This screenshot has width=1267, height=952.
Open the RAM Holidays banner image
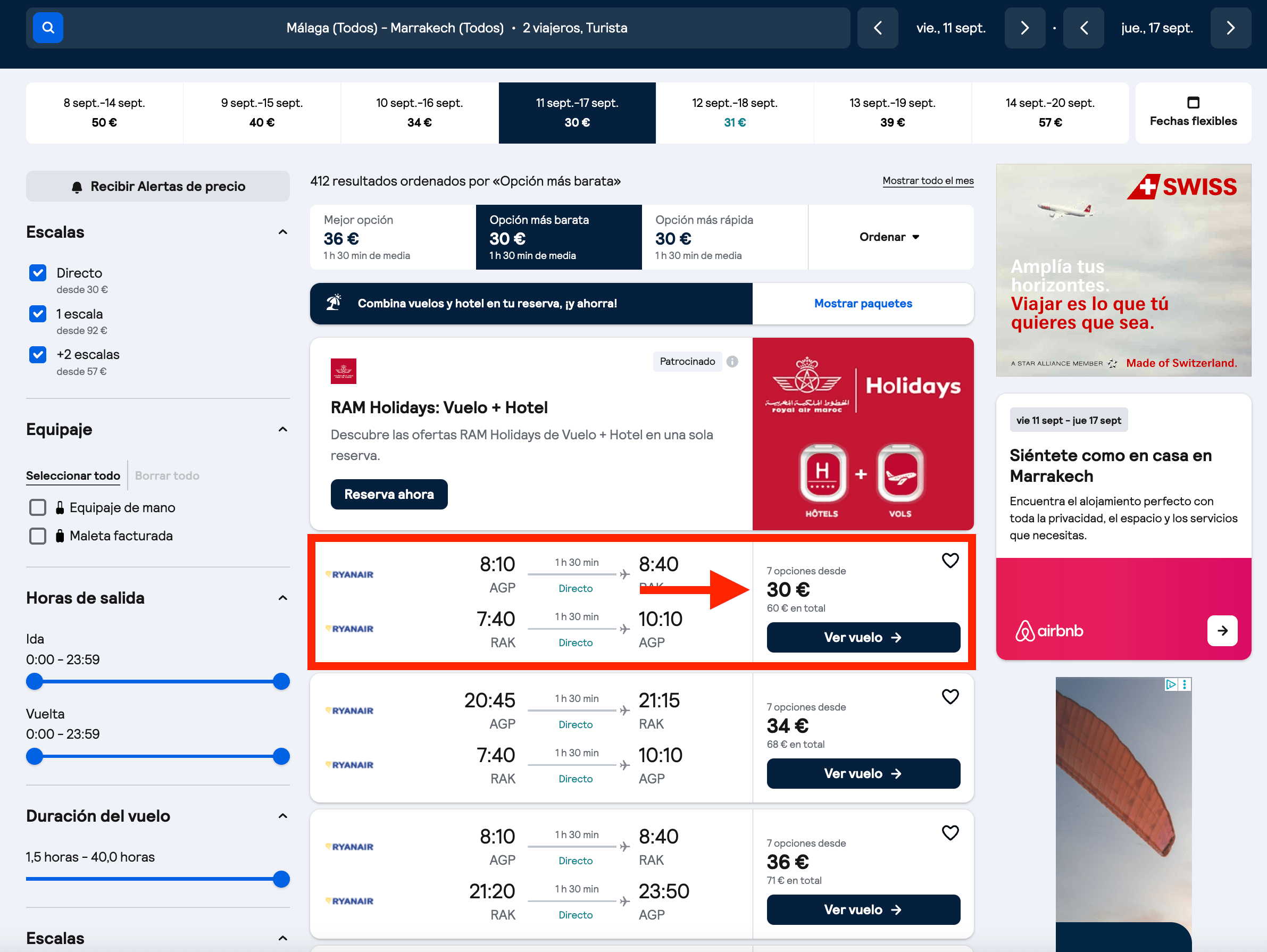point(863,434)
